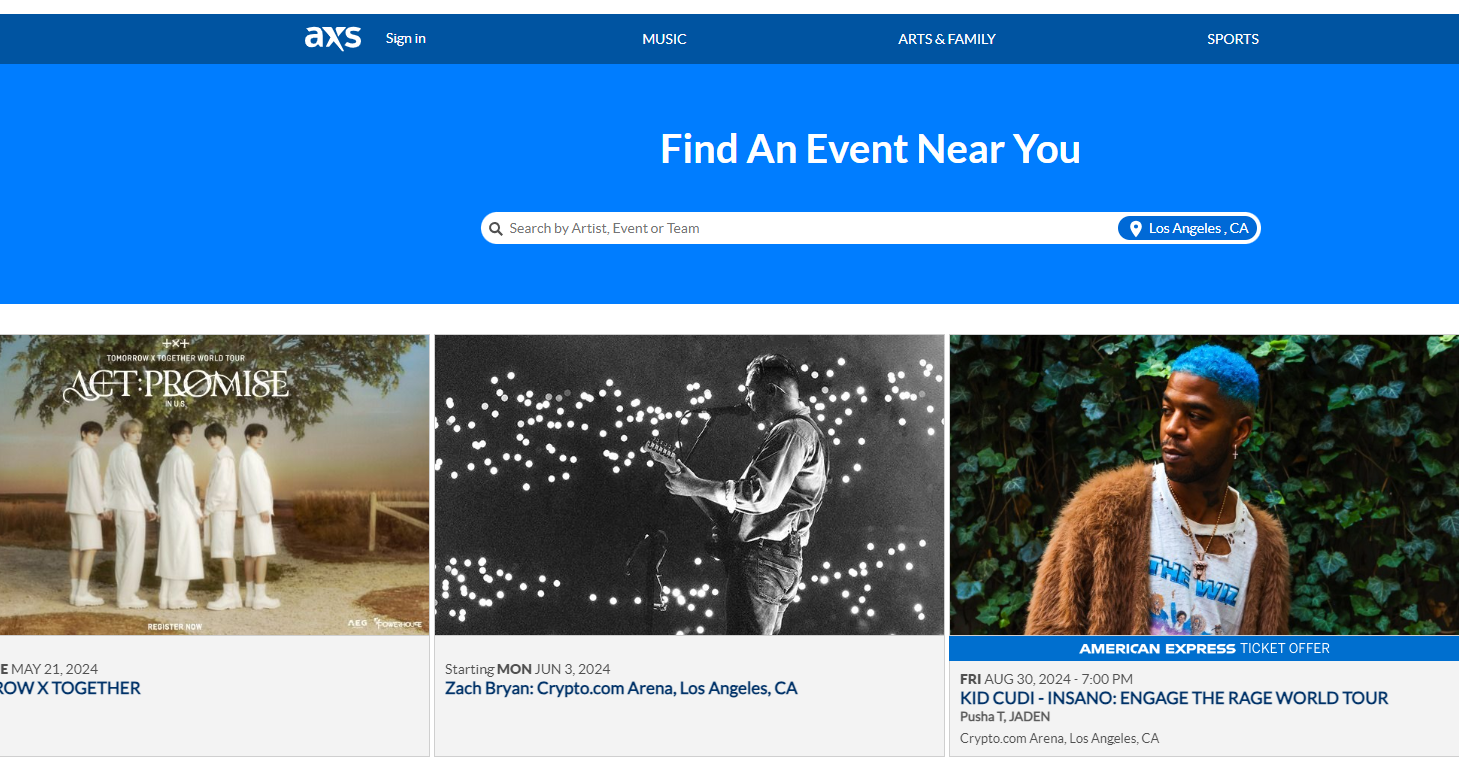This screenshot has width=1459, height=764.
Task: Focus the Search by Artist, Event or Team field
Action: 800,229
